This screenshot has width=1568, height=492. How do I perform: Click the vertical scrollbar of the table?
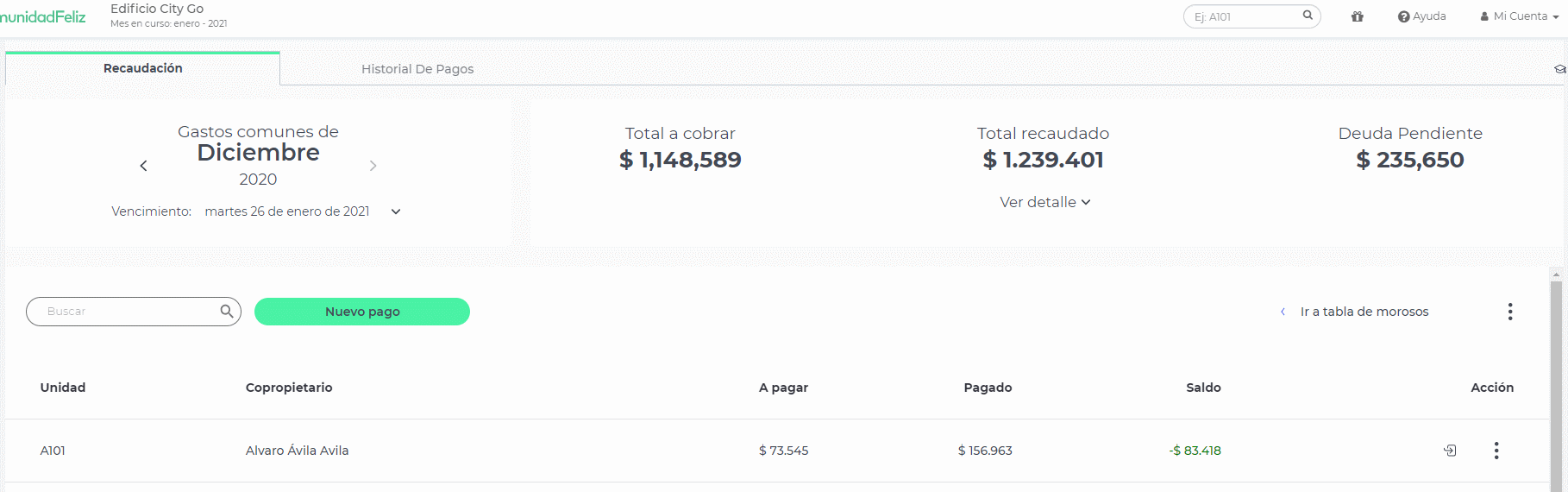coord(1556,380)
